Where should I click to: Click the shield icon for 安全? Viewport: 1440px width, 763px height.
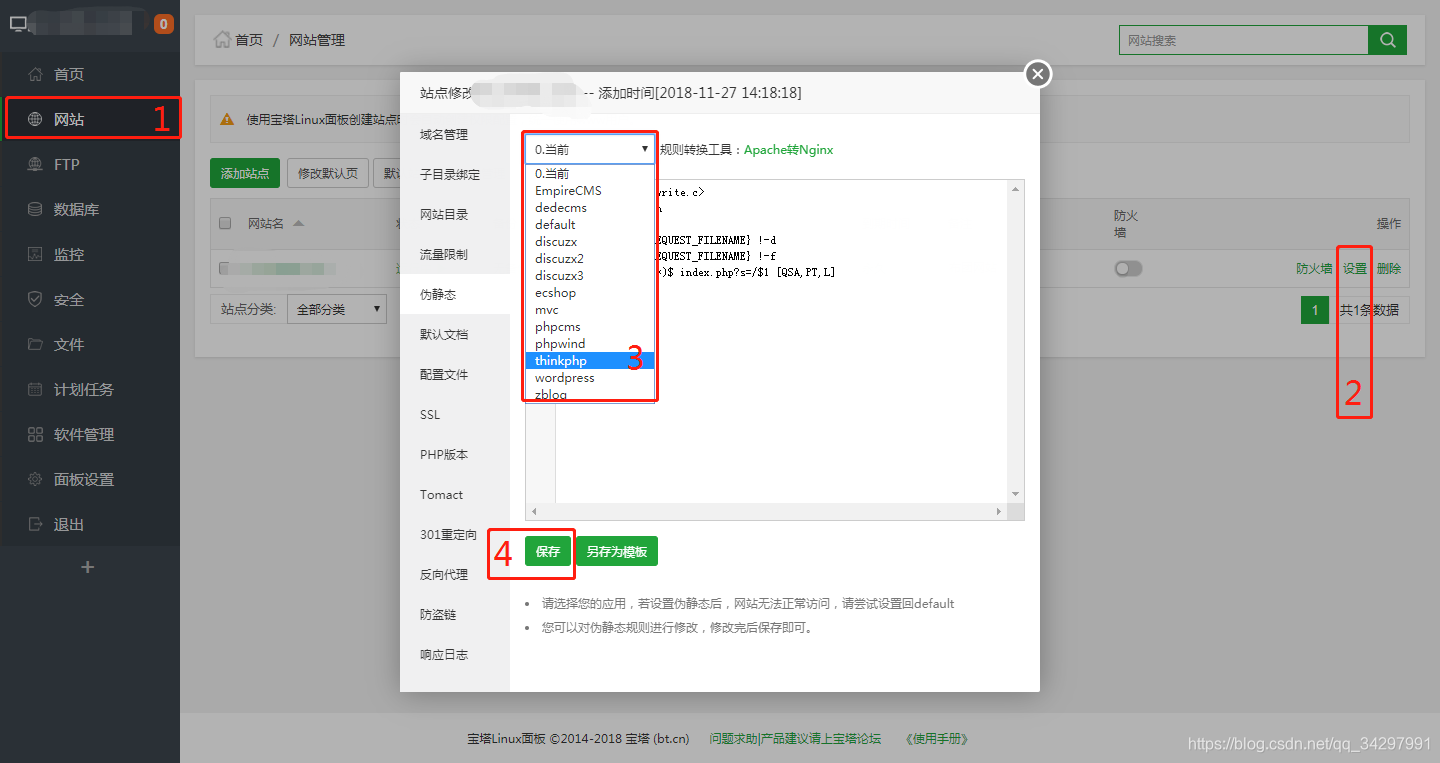coord(35,299)
